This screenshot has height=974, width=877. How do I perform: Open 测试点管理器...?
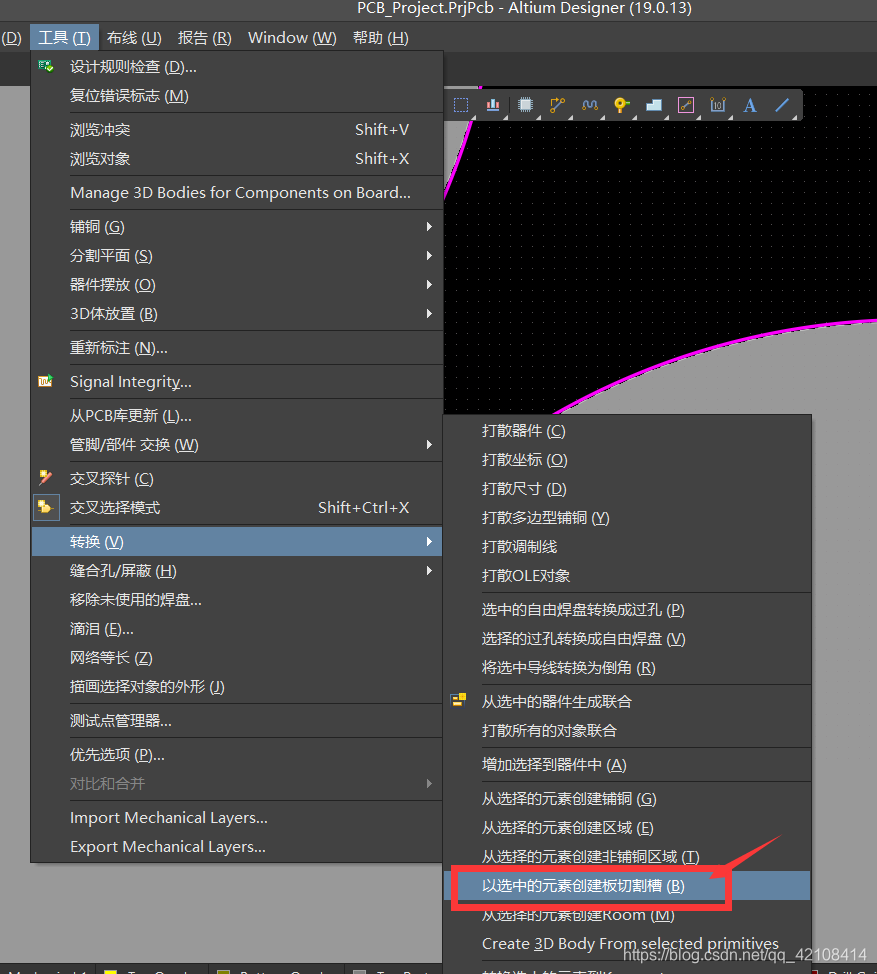click(237, 721)
